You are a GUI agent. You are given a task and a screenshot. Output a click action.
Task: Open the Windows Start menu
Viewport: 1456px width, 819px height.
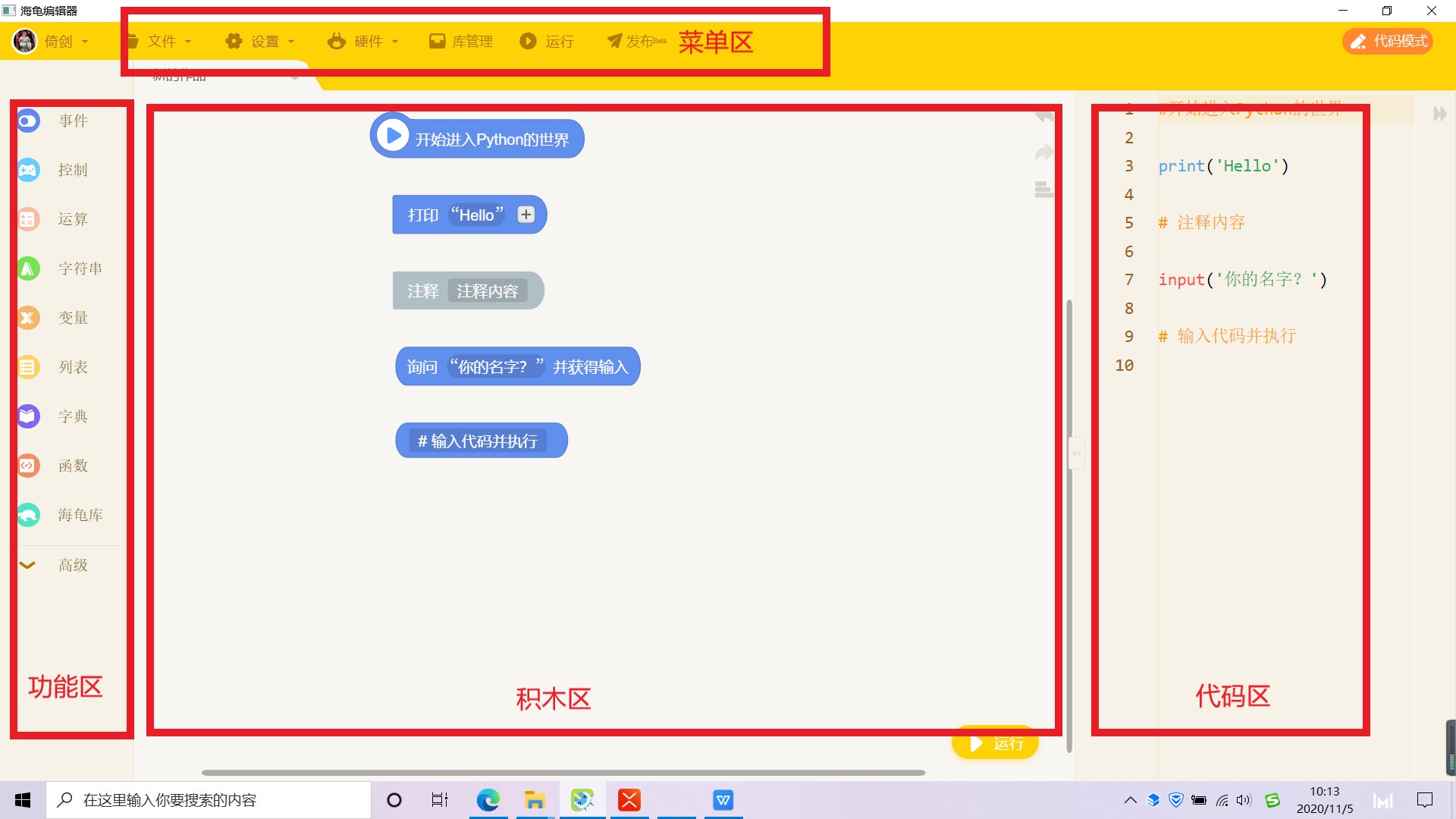tap(23, 800)
